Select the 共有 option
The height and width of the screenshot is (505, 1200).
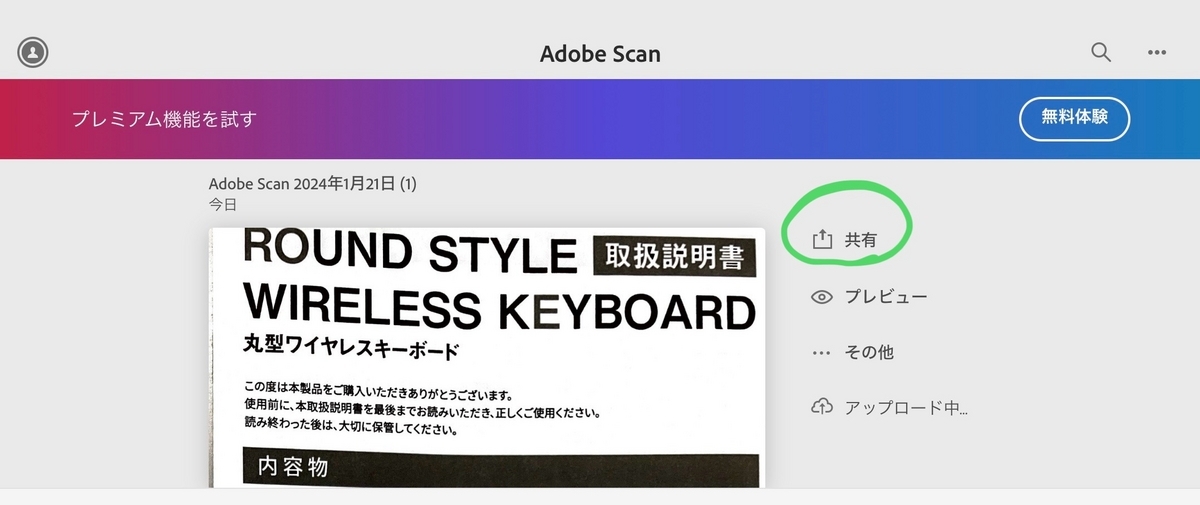click(861, 240)
